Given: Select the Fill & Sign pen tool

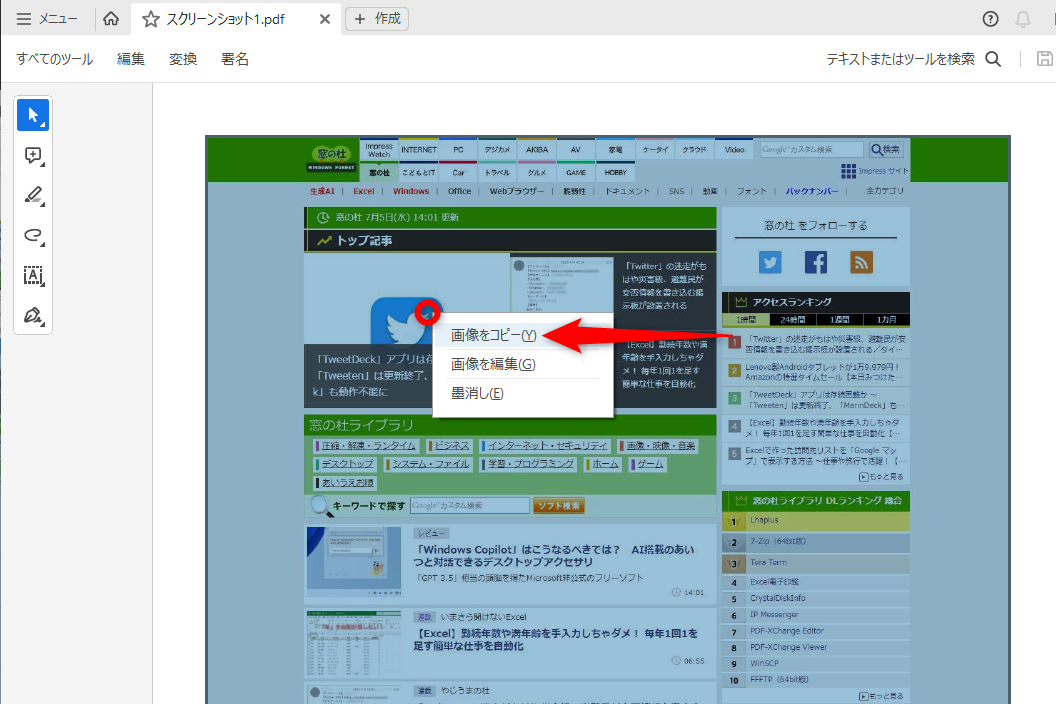Looking at the screenshot, I should (31, 316).
